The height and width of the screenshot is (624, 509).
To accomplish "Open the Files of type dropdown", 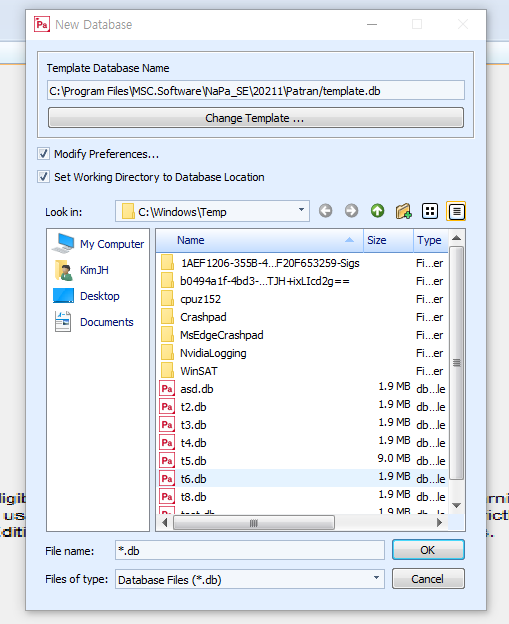I will click(376, 579).
